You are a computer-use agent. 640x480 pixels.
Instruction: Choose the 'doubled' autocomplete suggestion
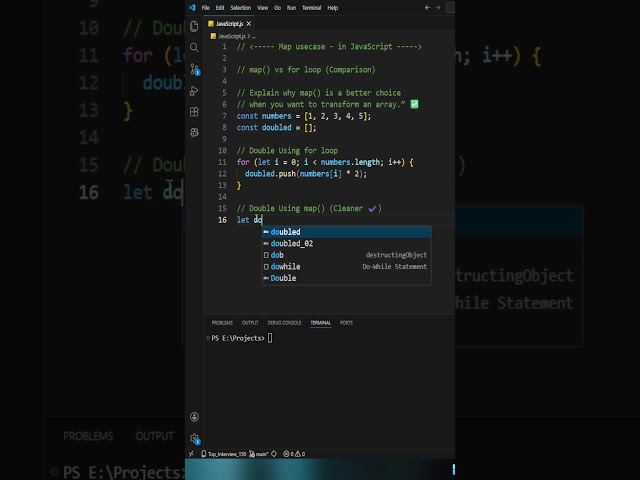point(347,232)
